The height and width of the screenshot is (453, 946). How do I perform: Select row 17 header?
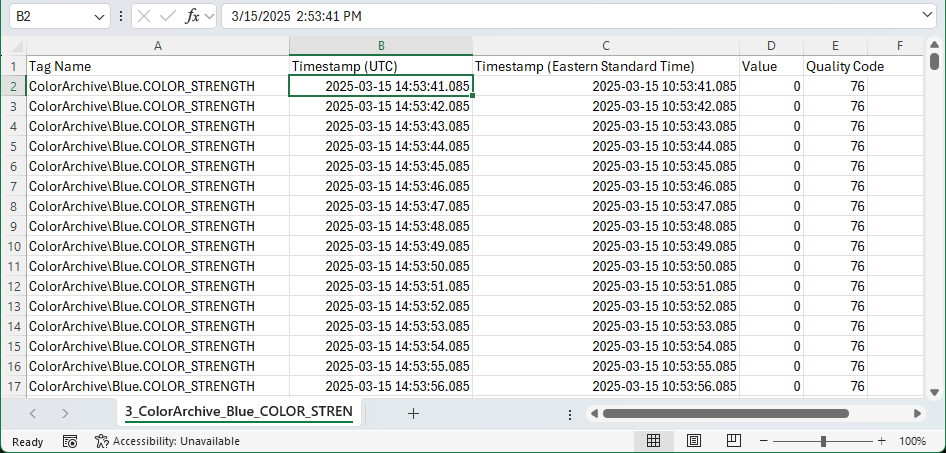click(x=13, y=386)
